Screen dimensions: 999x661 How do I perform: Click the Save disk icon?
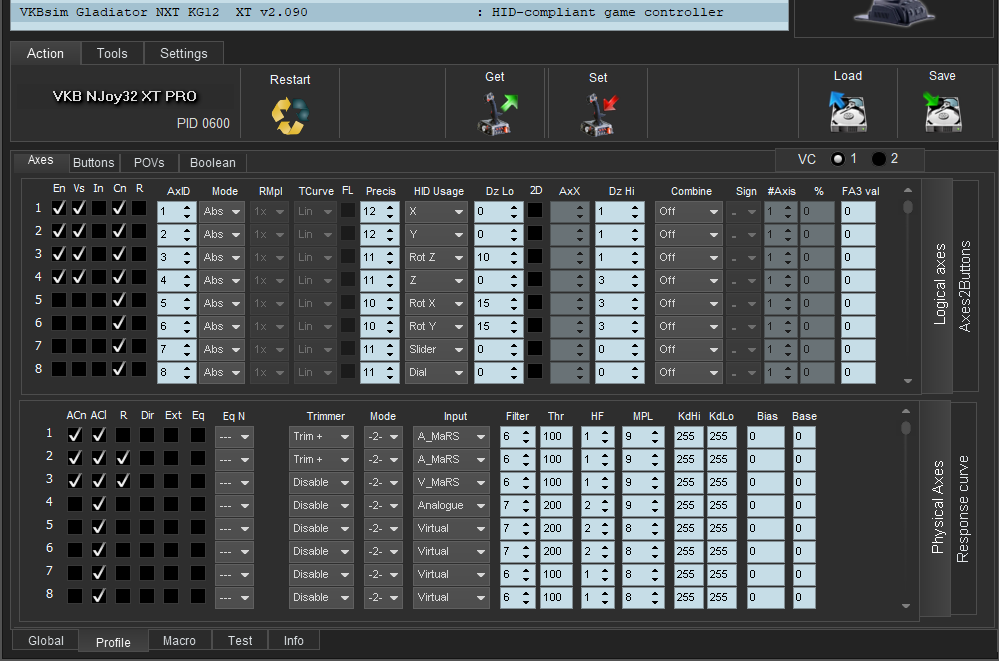pos(942,111)
